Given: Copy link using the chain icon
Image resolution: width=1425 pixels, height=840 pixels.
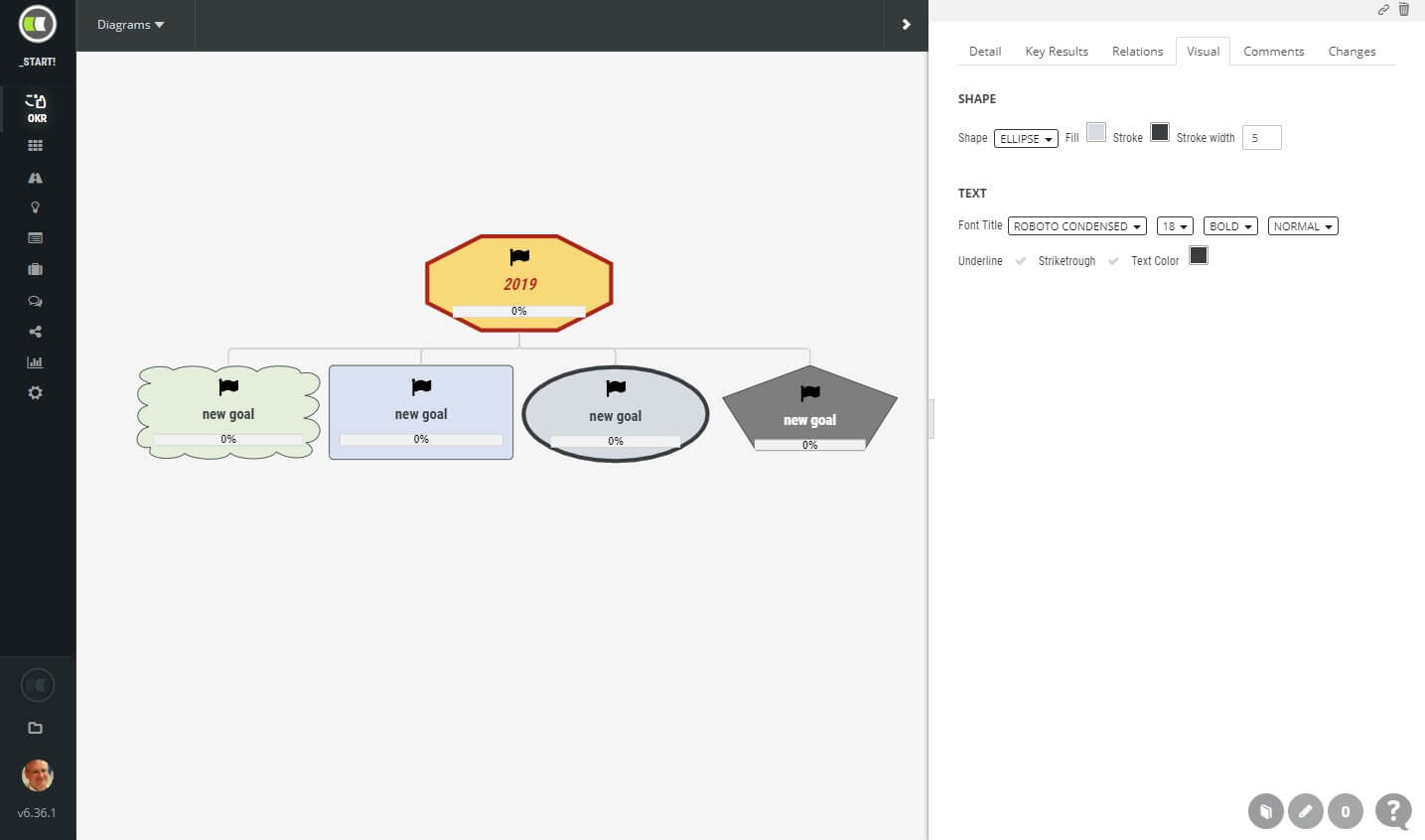Looking at the screenshot, I should [1383, 9].
